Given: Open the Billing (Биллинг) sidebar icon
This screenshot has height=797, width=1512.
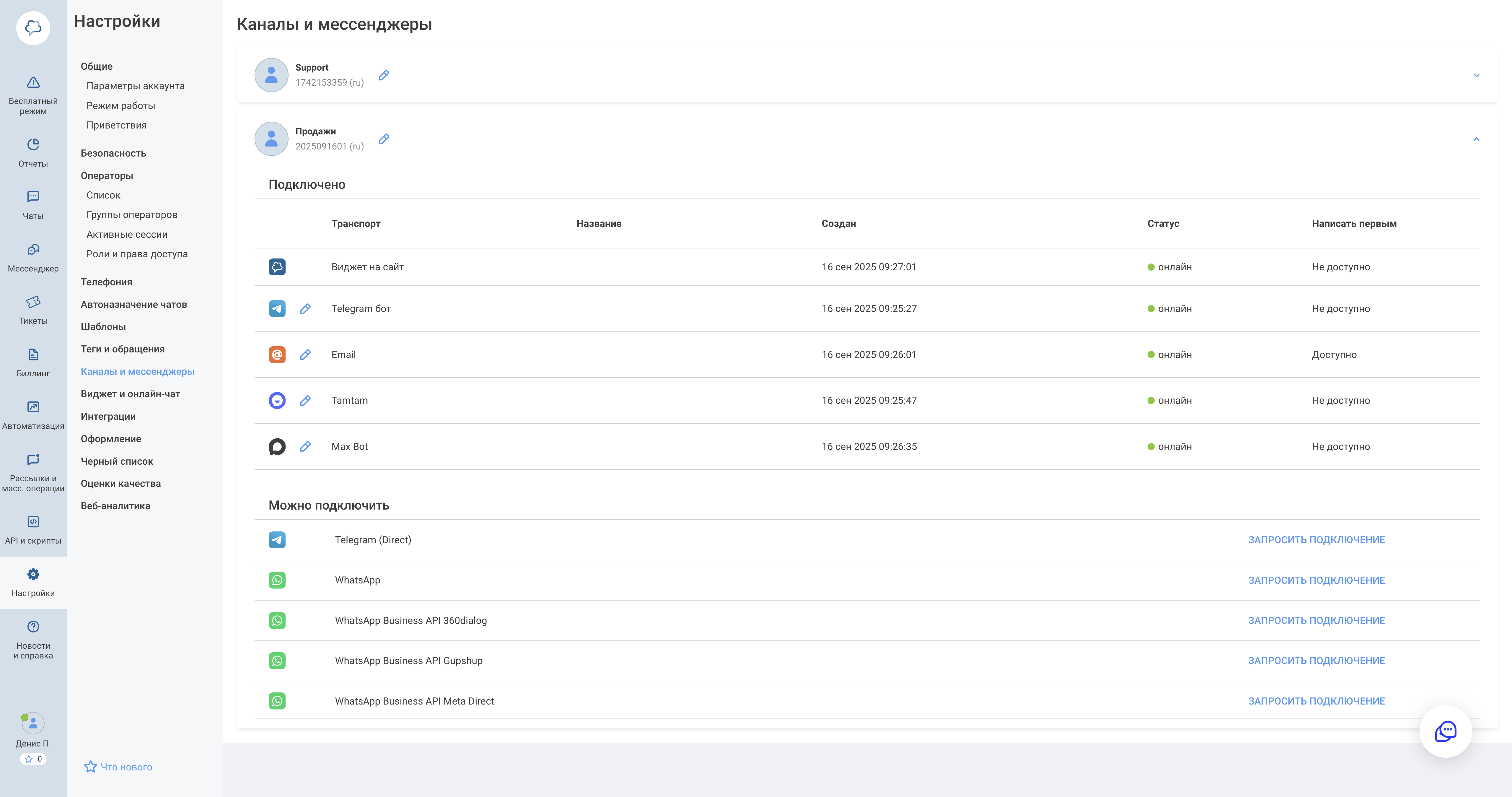Looking at the screenshot, I should (33, 355).
